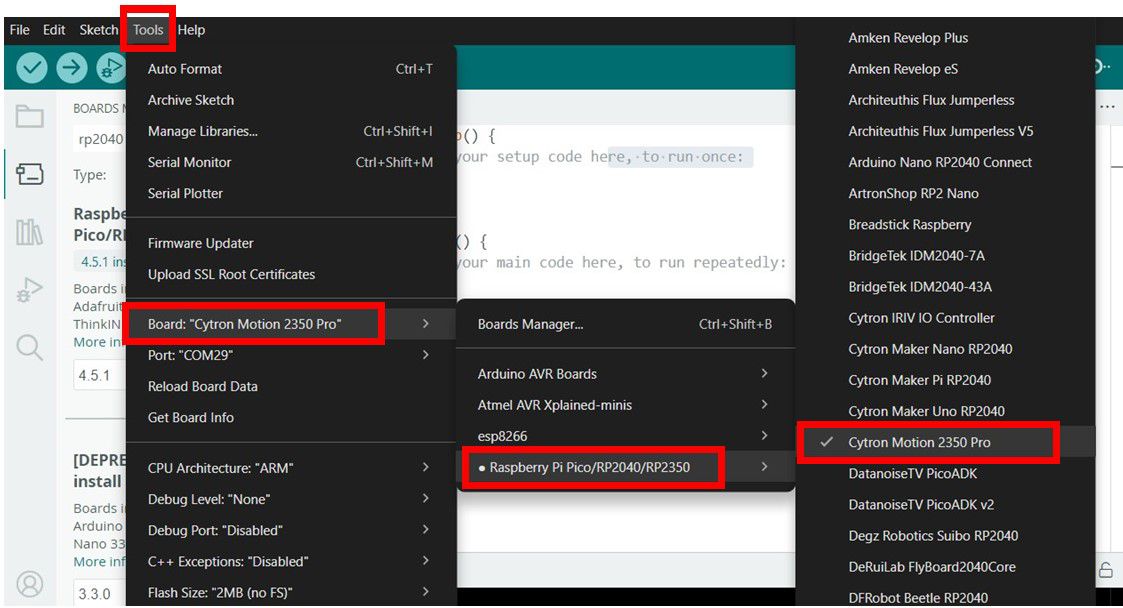
Task: Select Arduino Nano RP2040 Connect board
Action: [940, 162]
